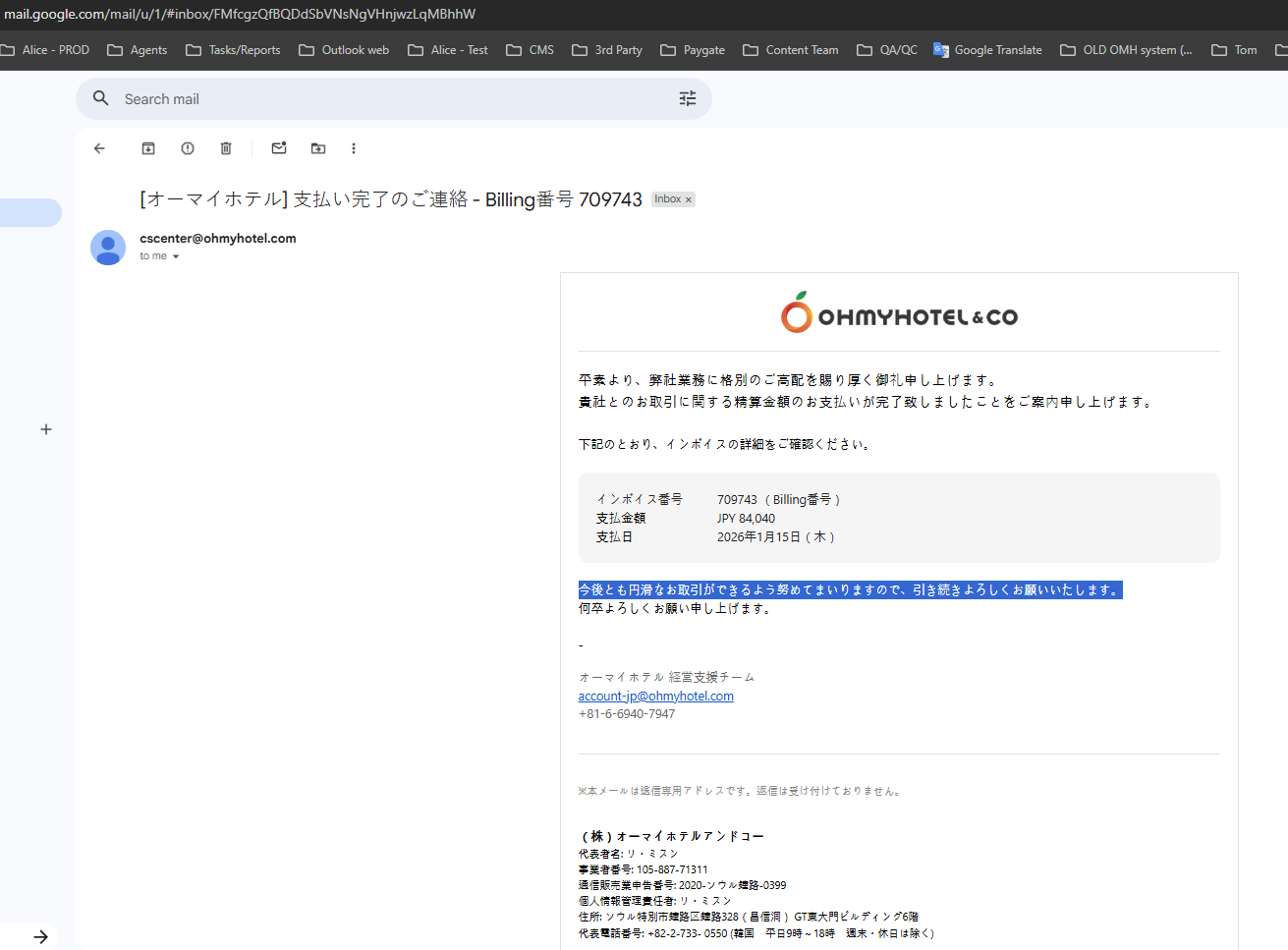
Task: Open the Alice - PROD bookmark folder
Action: pyautogui.click(x=45, y=50)
